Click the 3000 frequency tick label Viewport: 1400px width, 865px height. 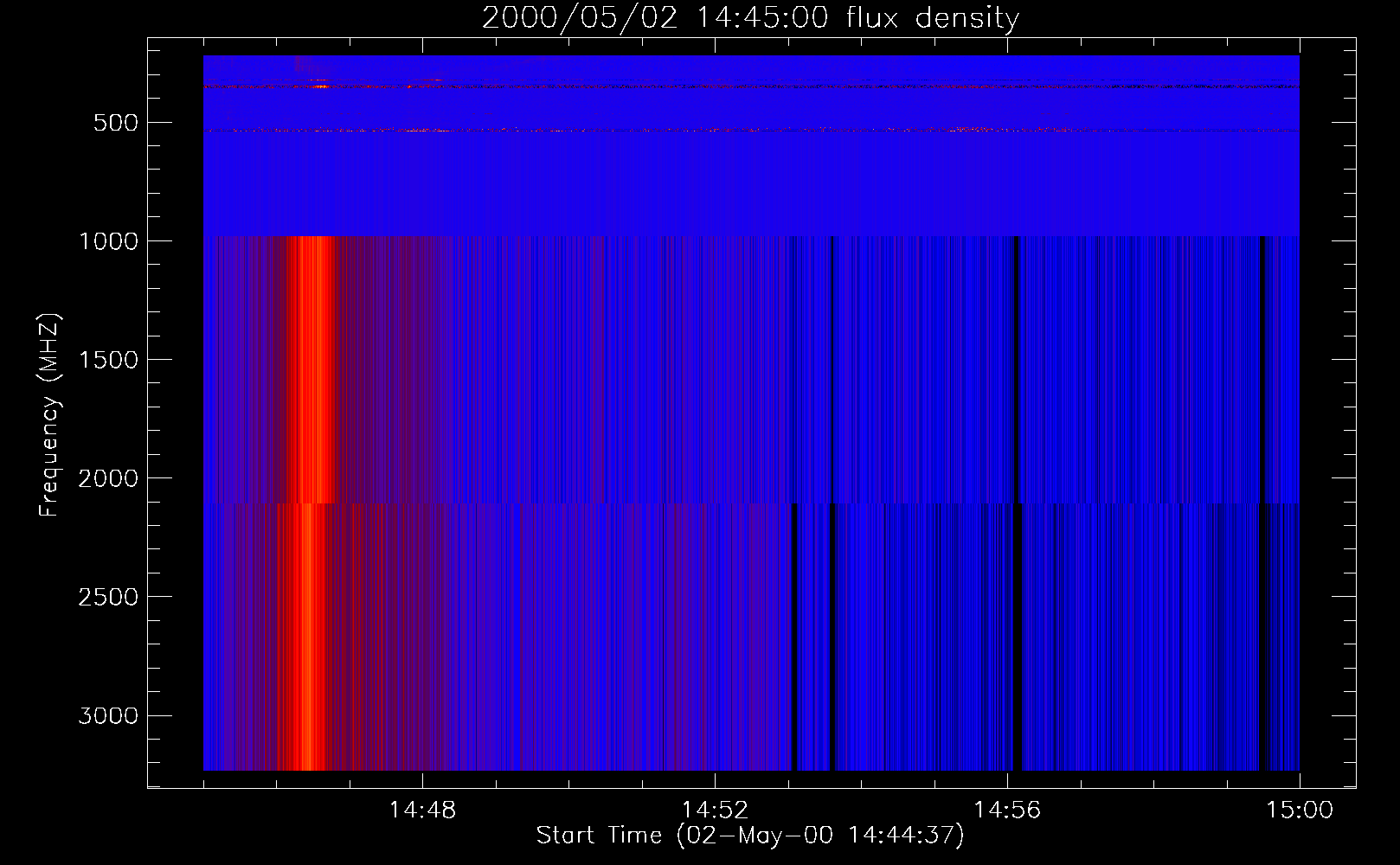tap(108, 715)
